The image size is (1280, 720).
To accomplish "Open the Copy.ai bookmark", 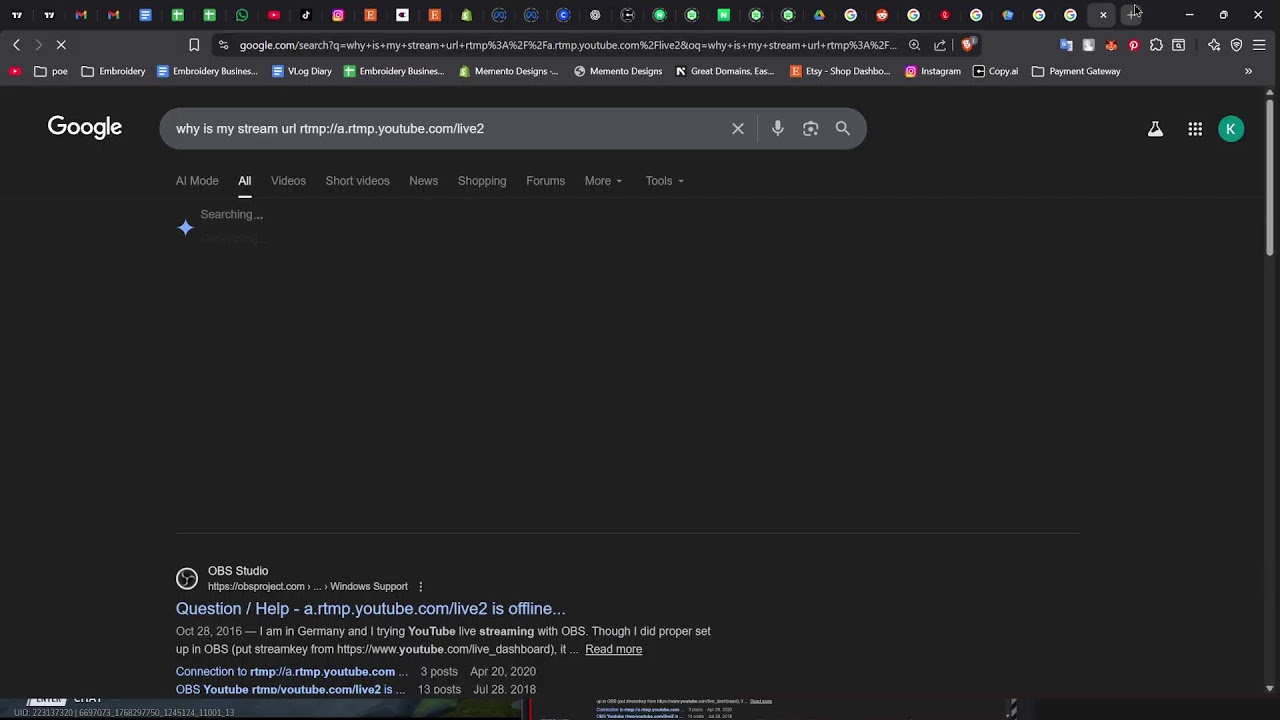I will (x=995, y=71).
